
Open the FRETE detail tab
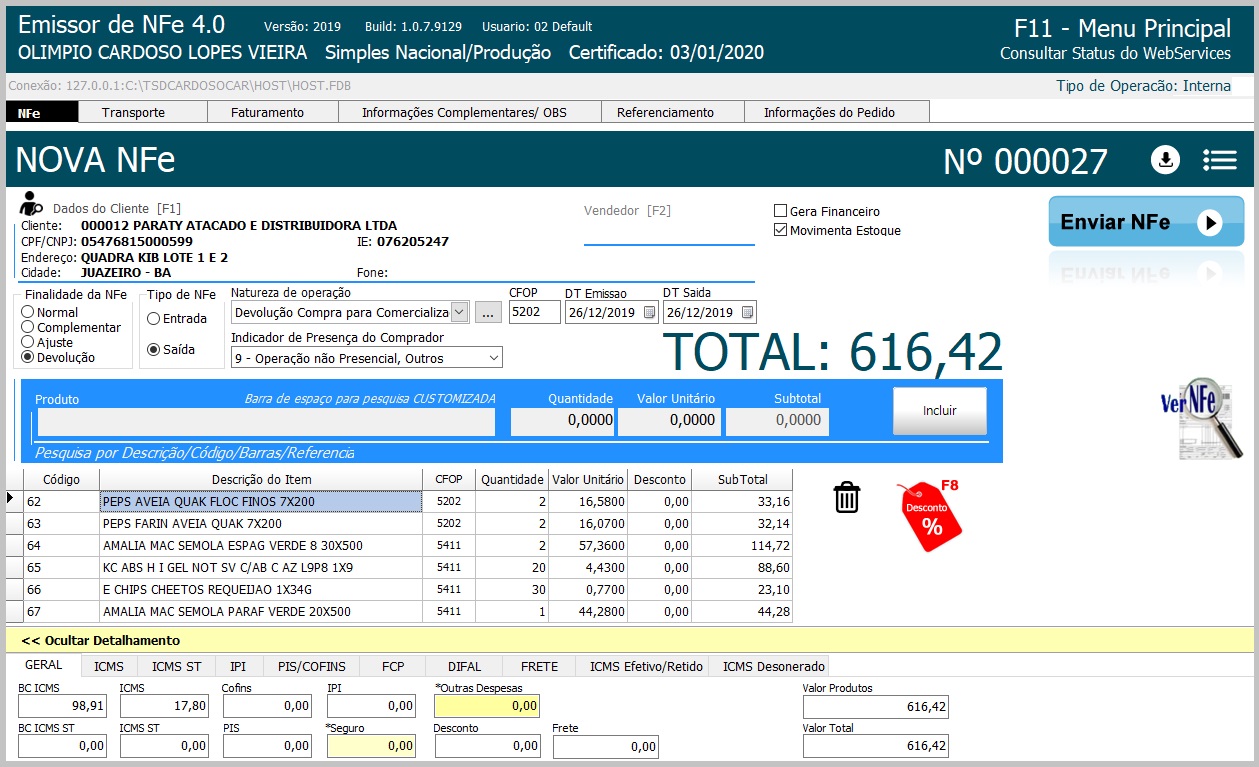click(x=539, y=666)
